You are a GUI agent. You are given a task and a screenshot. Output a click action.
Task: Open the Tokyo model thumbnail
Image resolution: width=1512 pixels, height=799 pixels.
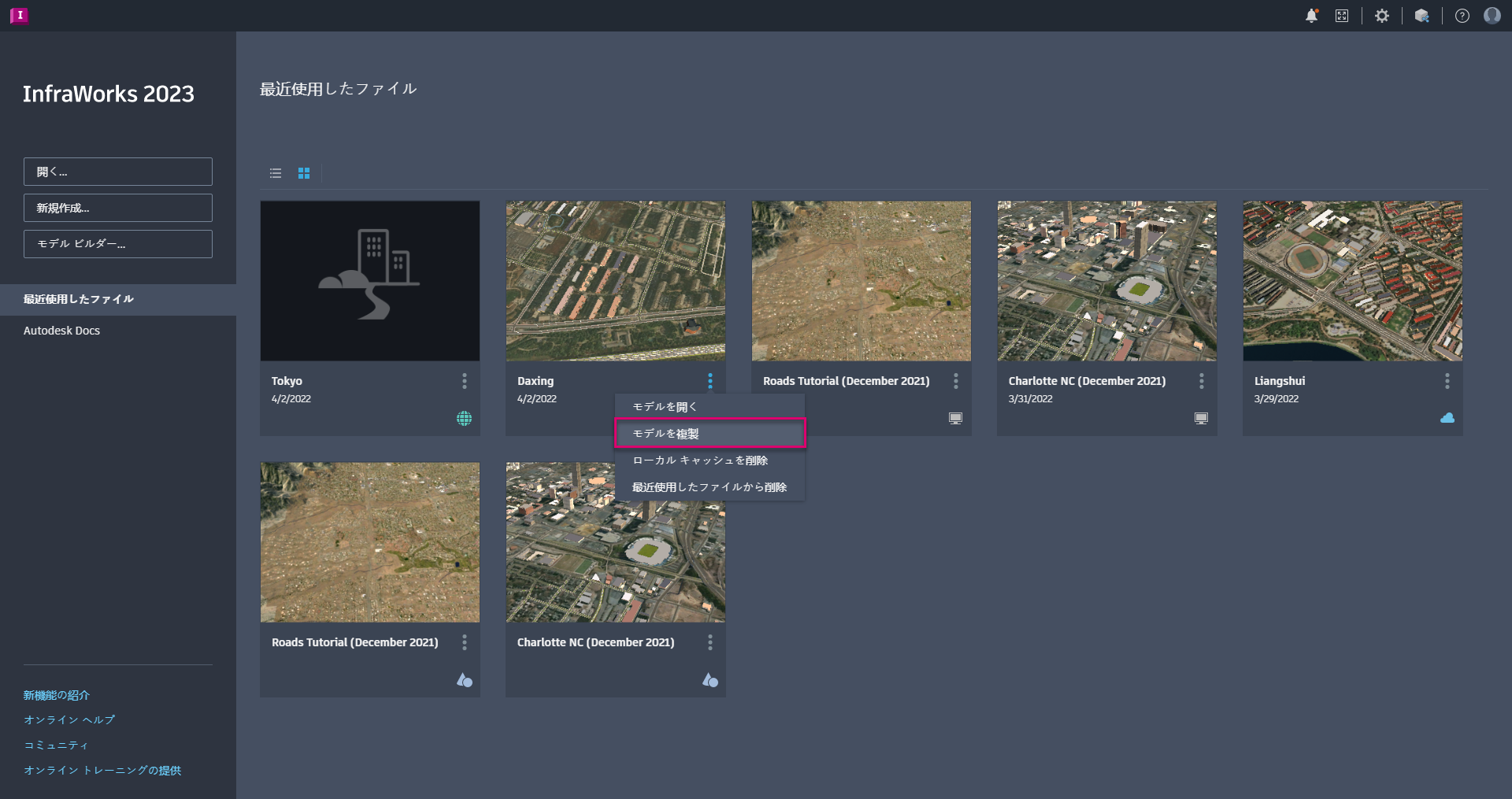[x=370, y=281]
